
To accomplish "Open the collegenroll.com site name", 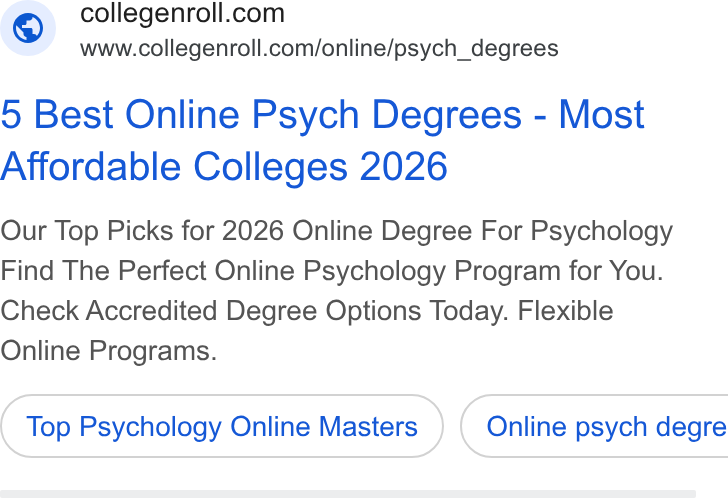I will (182, 13).
